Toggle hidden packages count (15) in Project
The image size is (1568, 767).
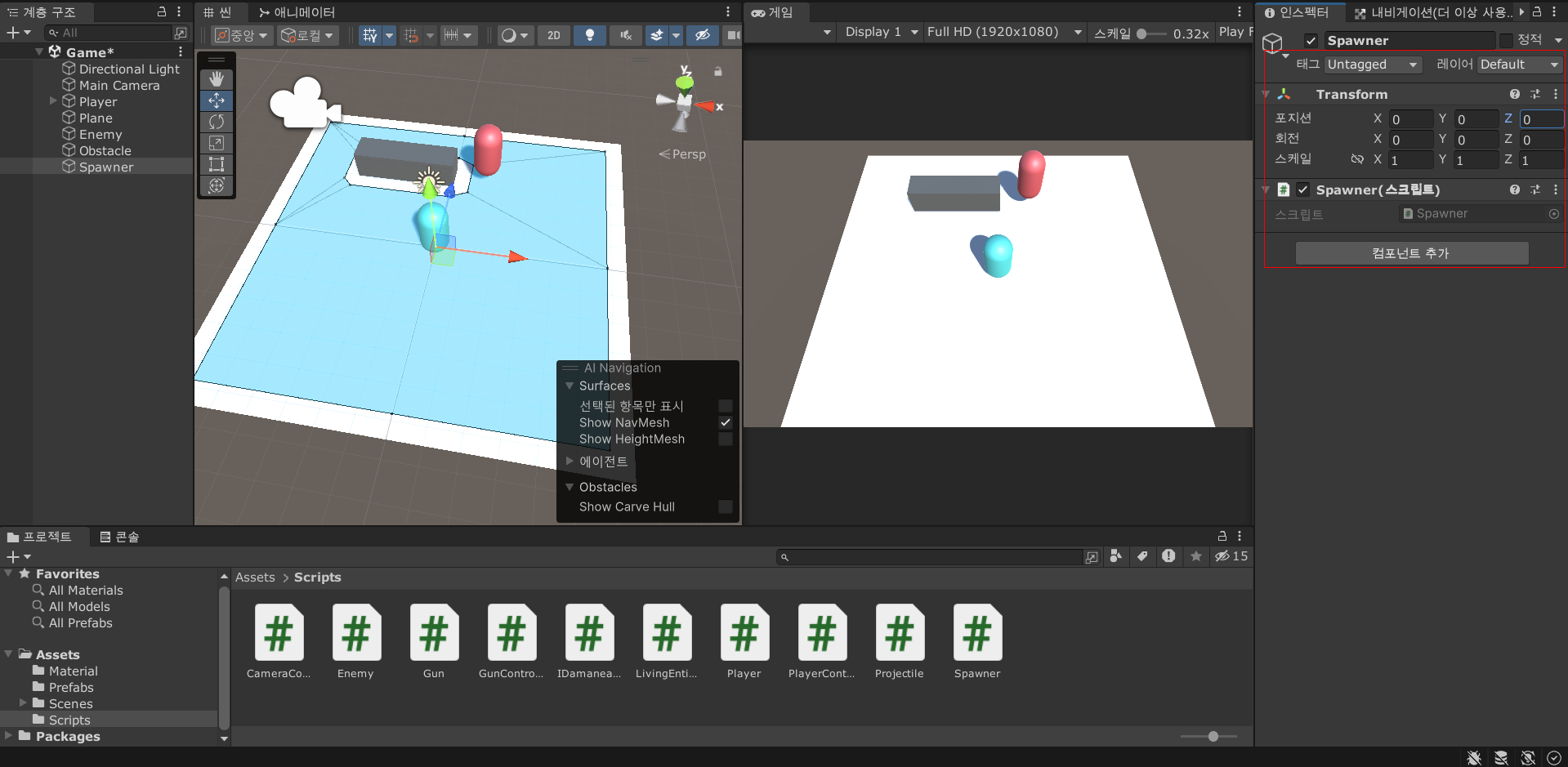[1231, 556]
